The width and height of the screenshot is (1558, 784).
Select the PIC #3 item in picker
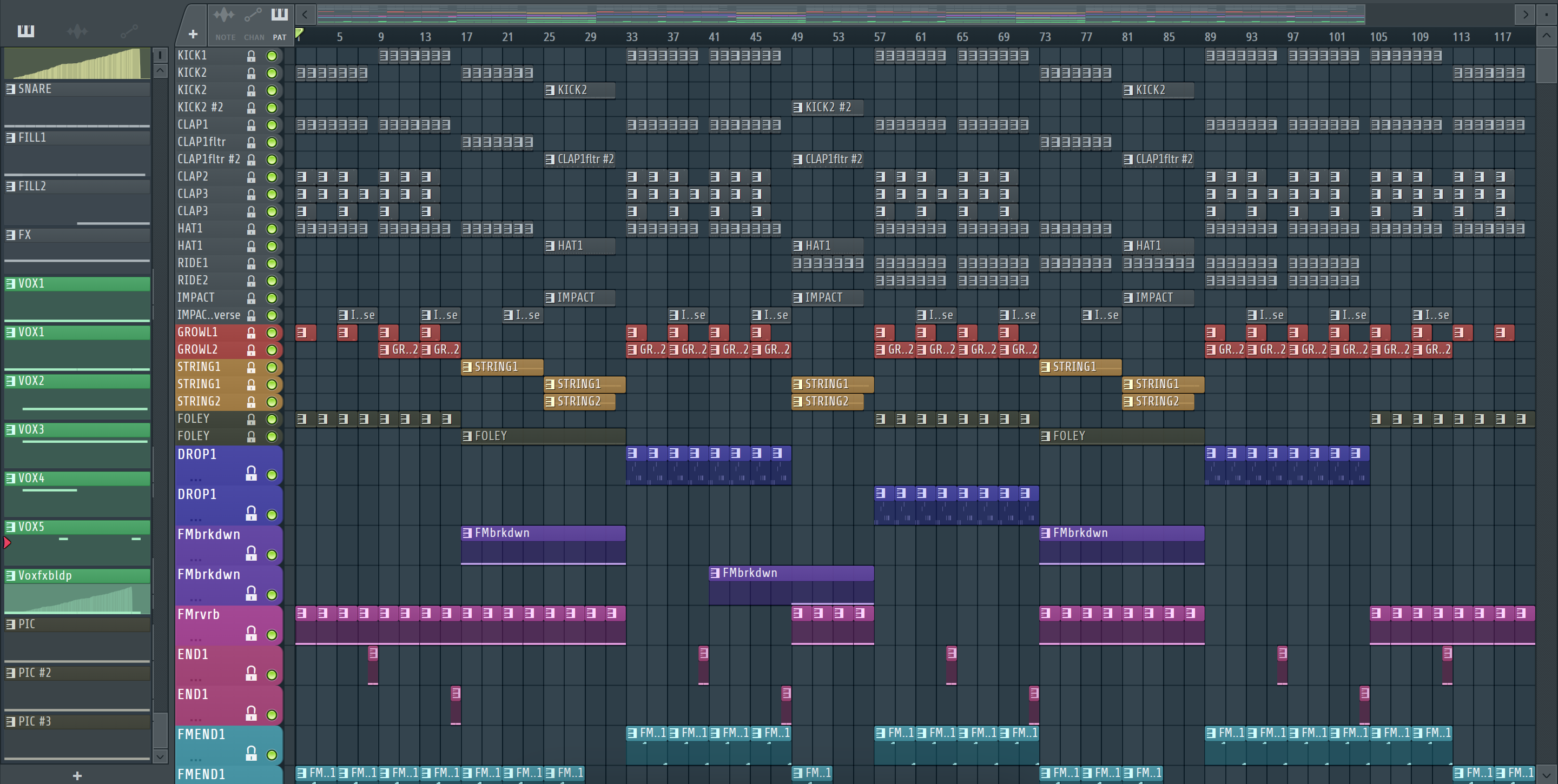[x=77, y=739]
